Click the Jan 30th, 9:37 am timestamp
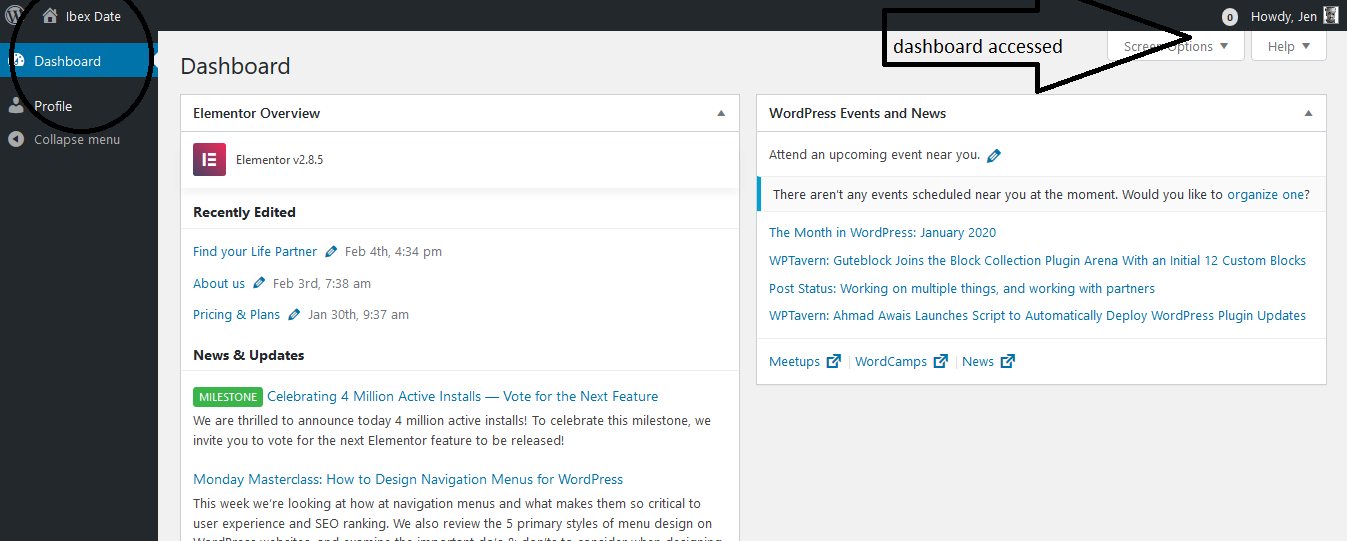1347x541 pixels. 358,314
